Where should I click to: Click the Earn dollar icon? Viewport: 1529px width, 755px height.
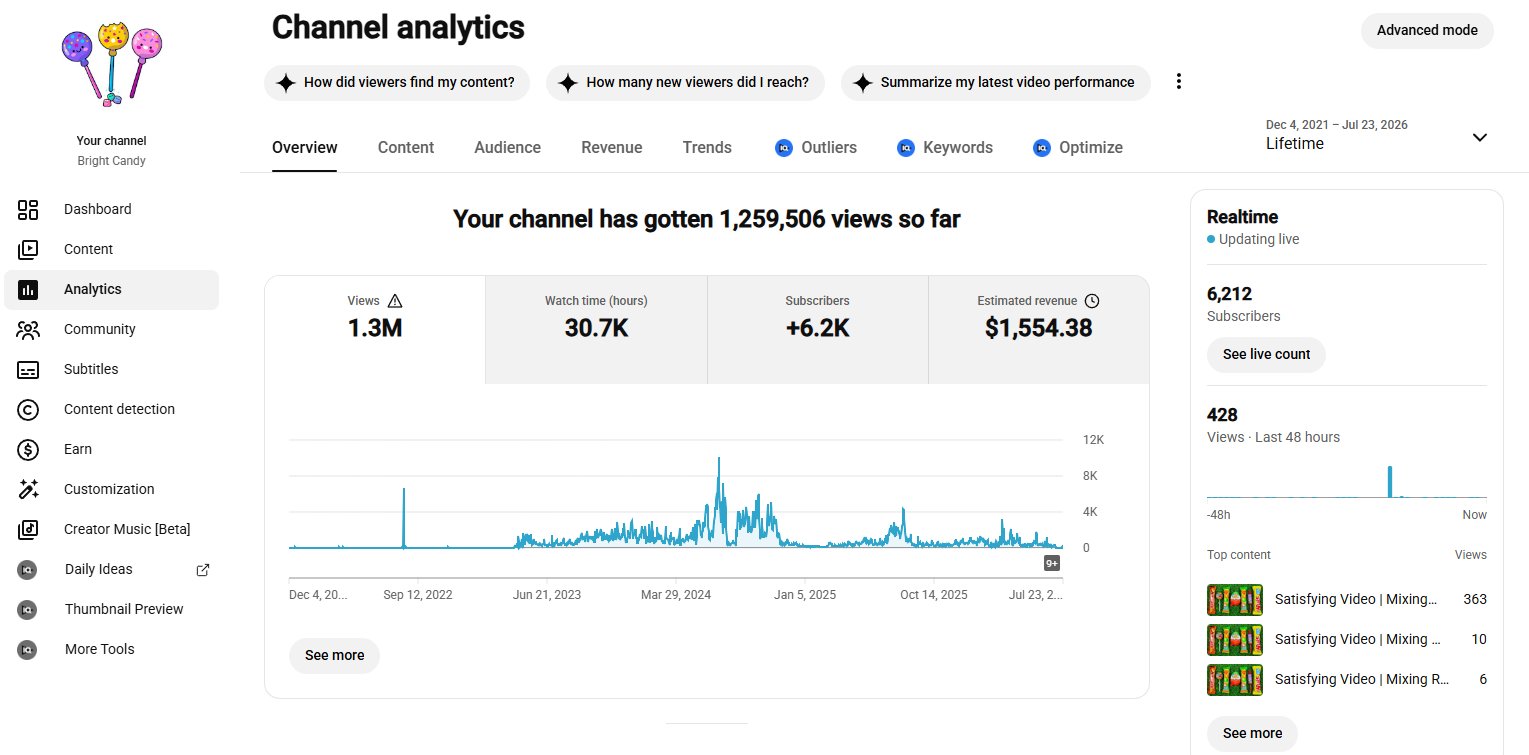point(28,449)
